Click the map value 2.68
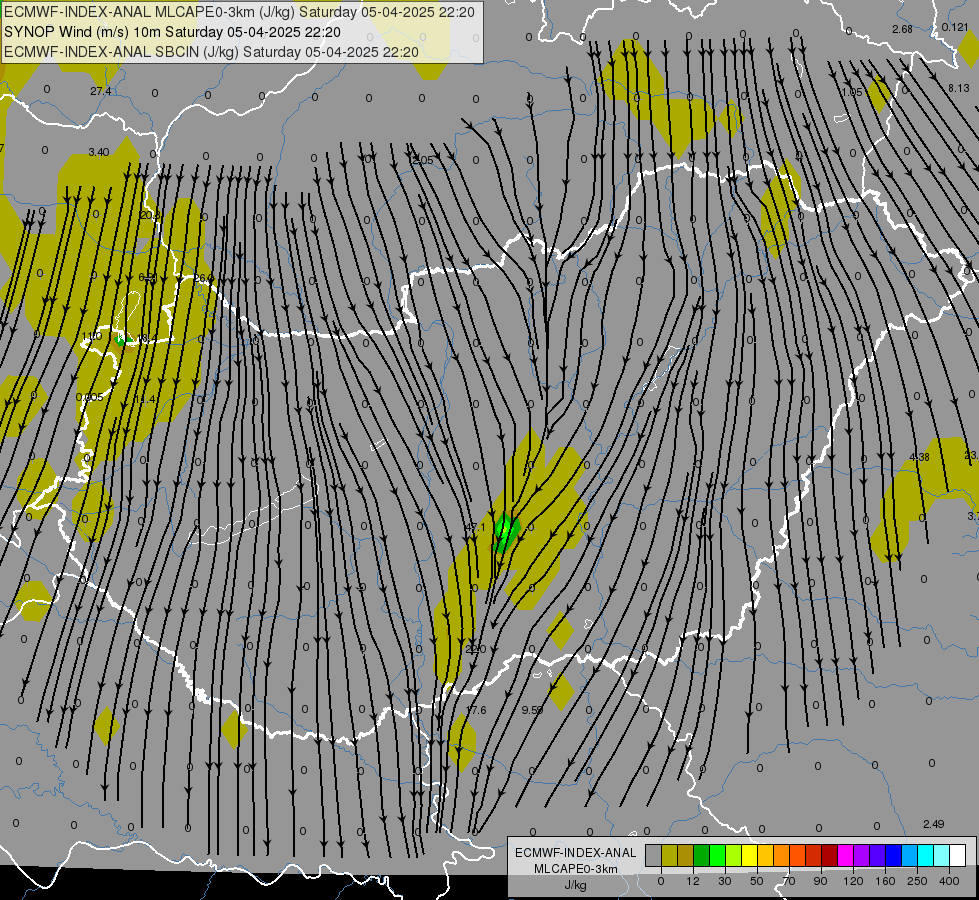This screenshot has height=900, width=979. [902, 29]
